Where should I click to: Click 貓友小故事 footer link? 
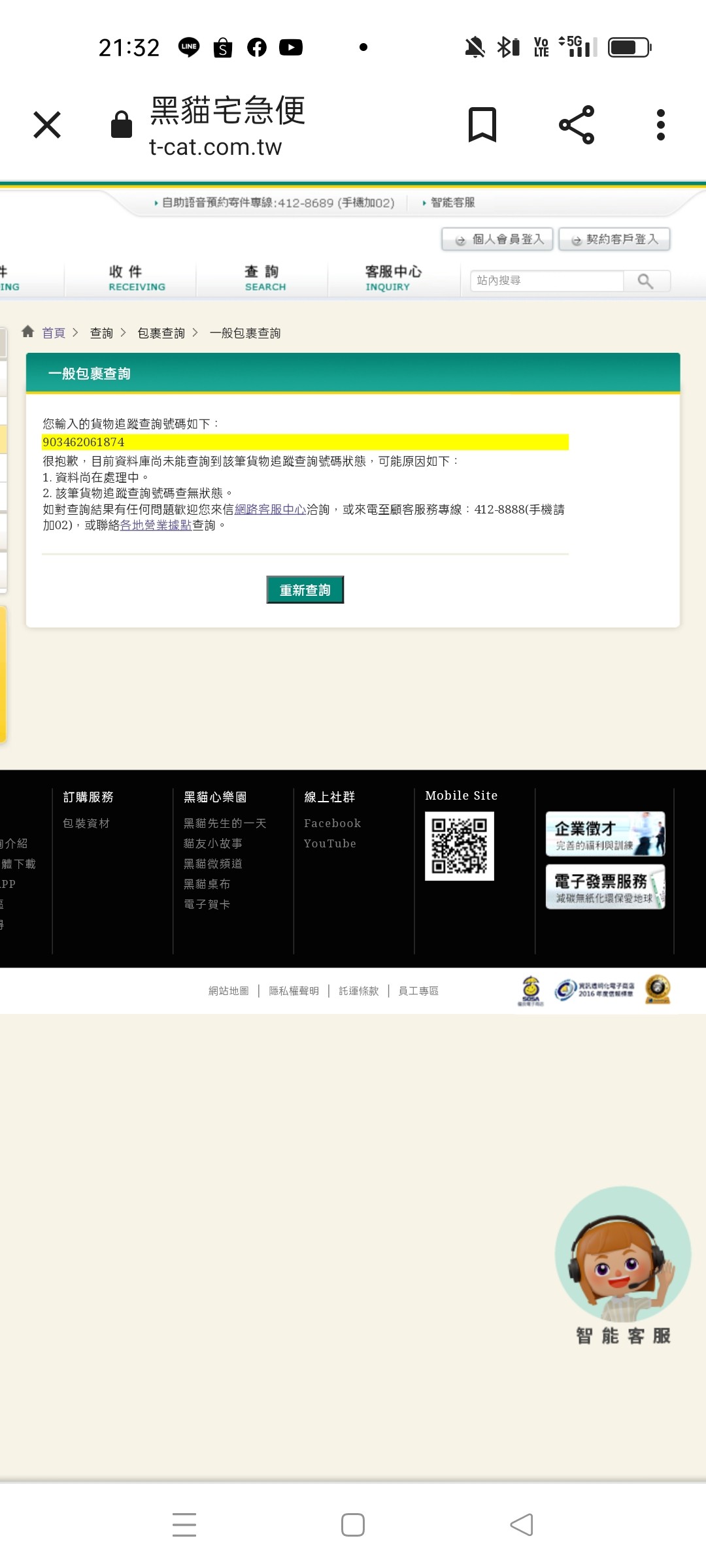213,844
